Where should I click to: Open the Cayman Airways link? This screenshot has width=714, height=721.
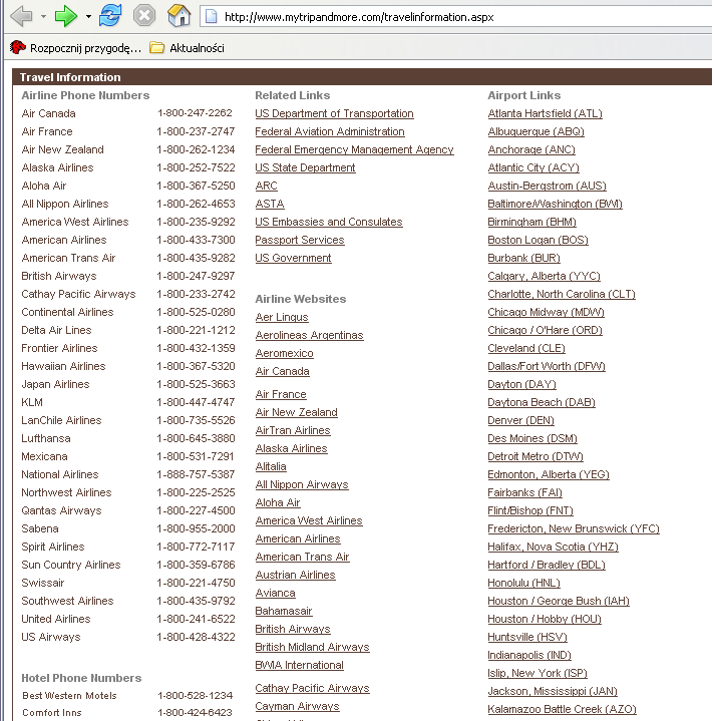297,706
